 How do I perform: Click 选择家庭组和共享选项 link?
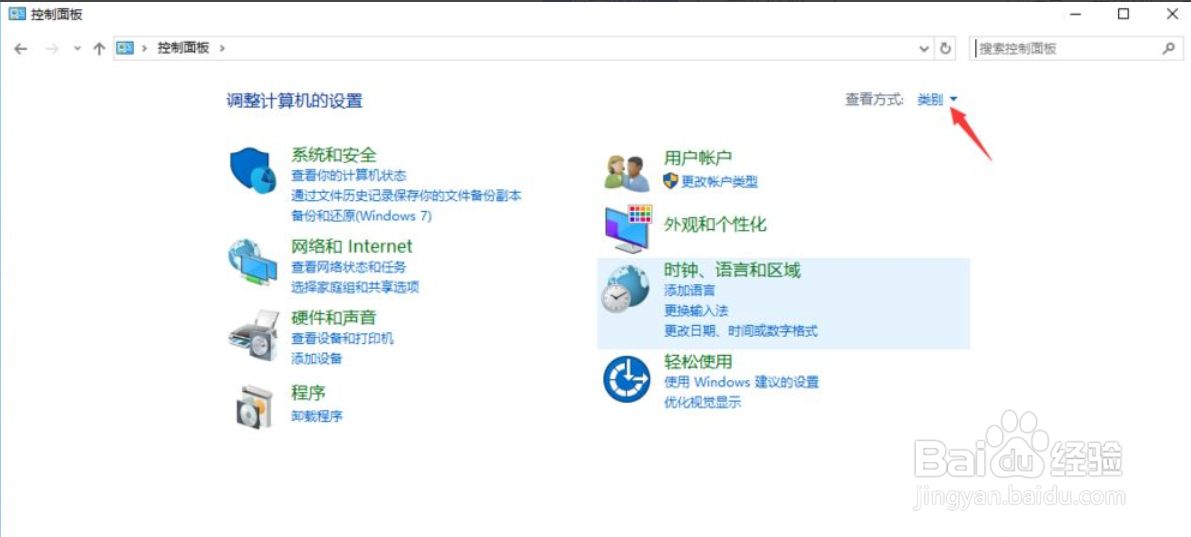click(355, 287)
